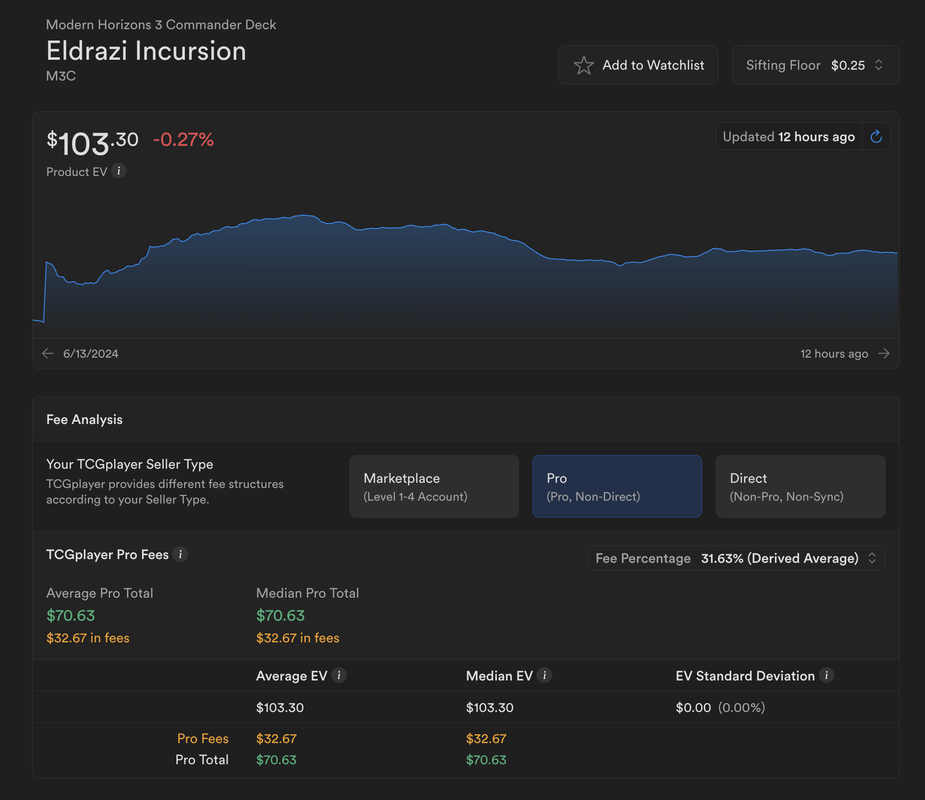The width and height of the screenshot is (925, 800).
Task: Open the Product EV info icon
Action: click(119, 171)
